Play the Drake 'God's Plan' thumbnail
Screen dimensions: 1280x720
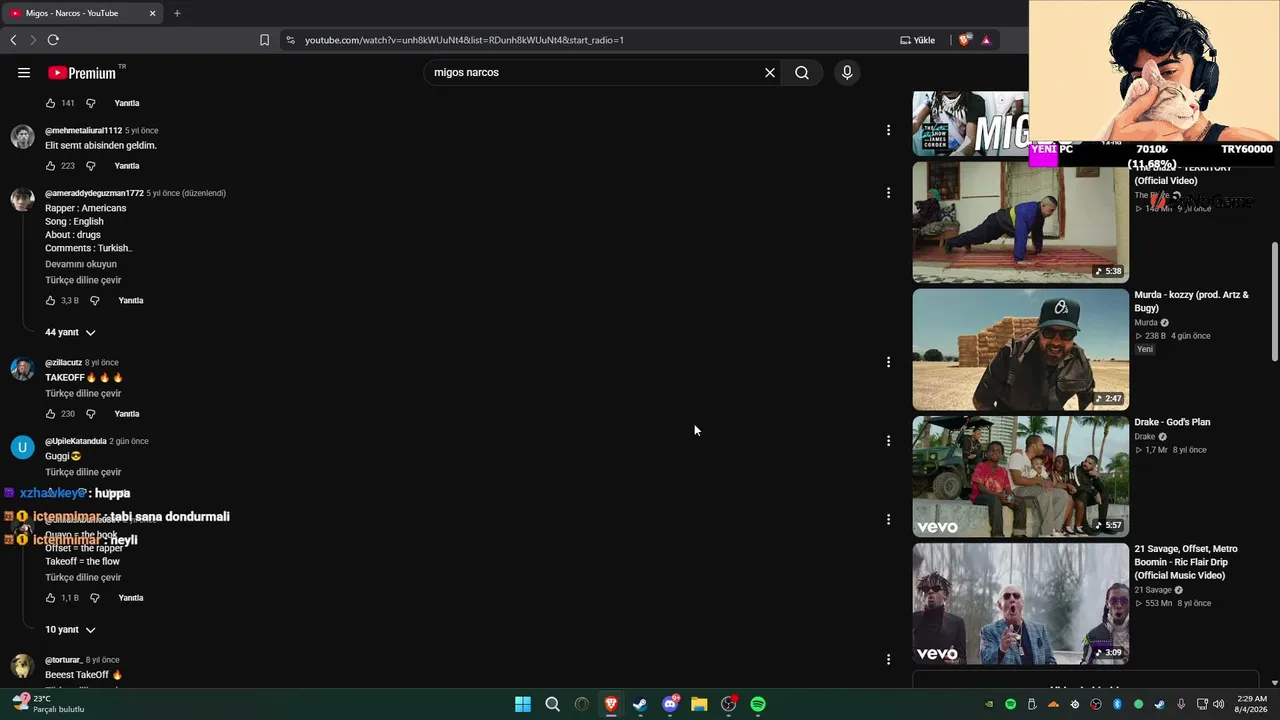click(x=1020, y=477)
